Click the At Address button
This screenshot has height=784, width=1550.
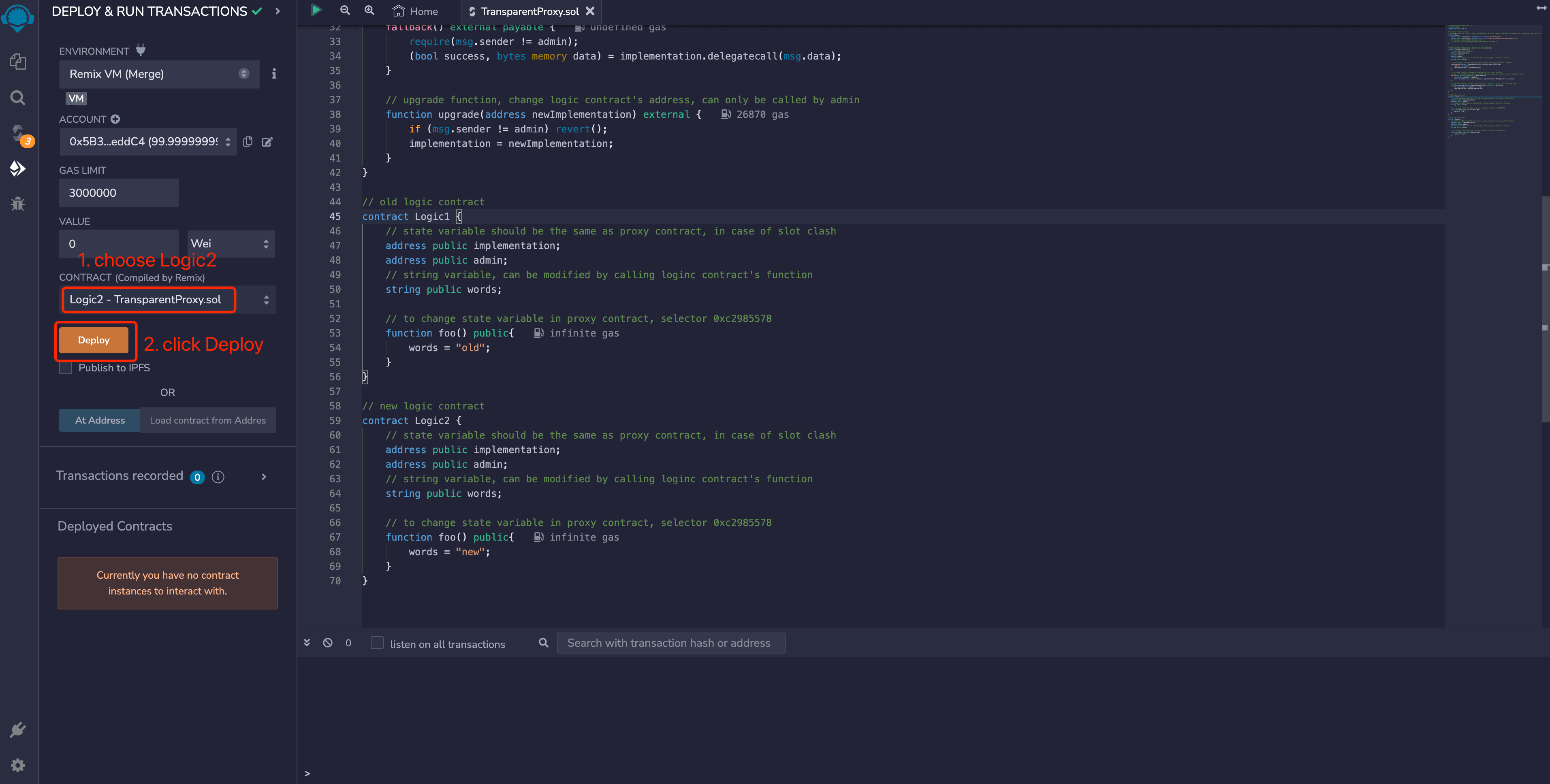click(100, 420)
